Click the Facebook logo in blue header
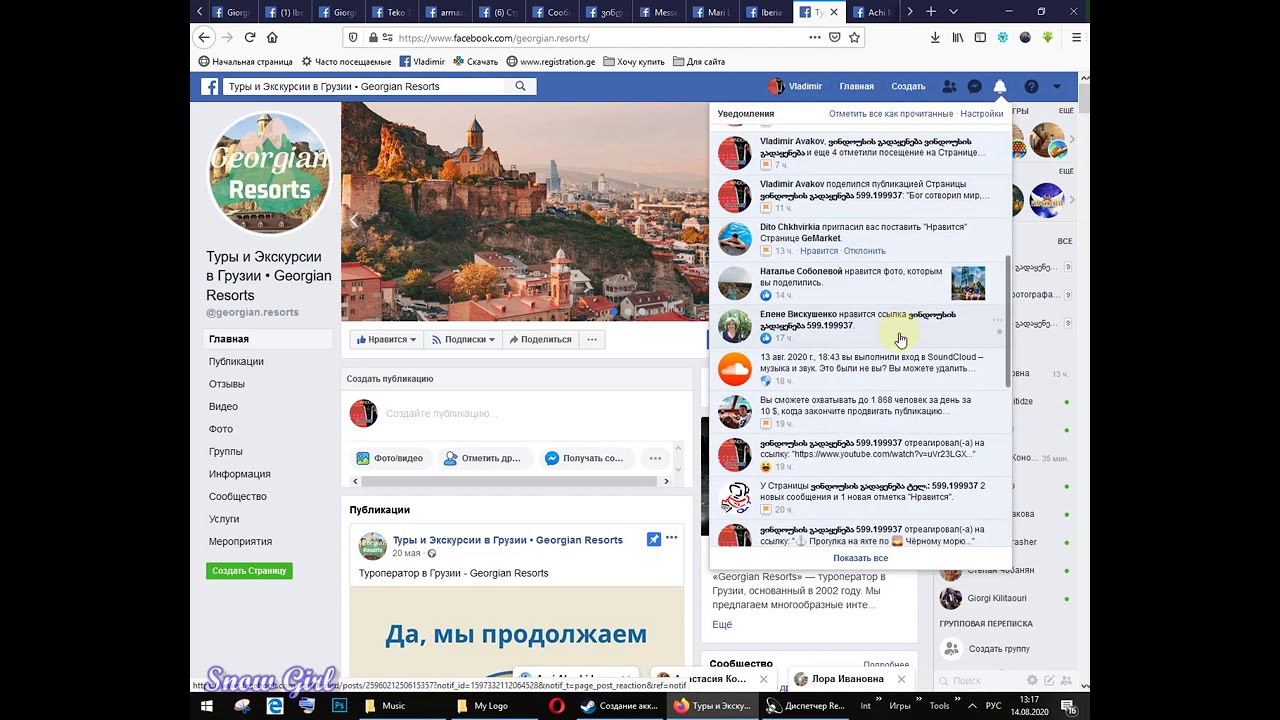This screenshot has width=1280, height=720. point(210,87)
